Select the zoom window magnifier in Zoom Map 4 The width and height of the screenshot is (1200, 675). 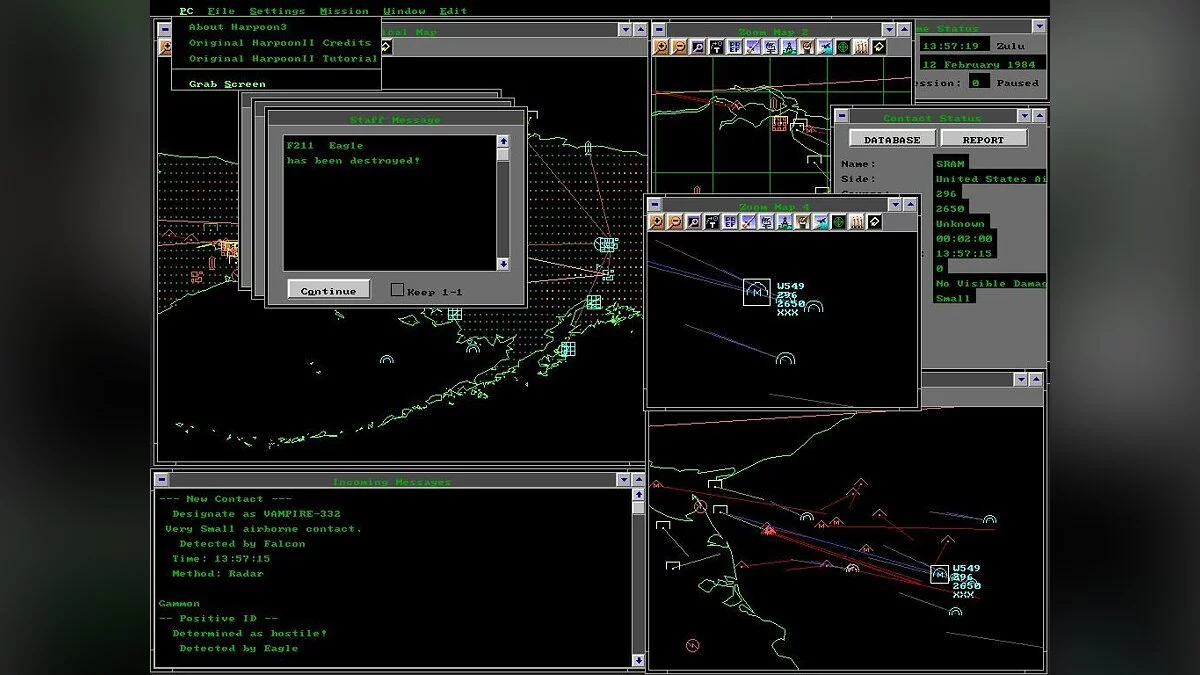pyautogui.click(x=694, y=222)
